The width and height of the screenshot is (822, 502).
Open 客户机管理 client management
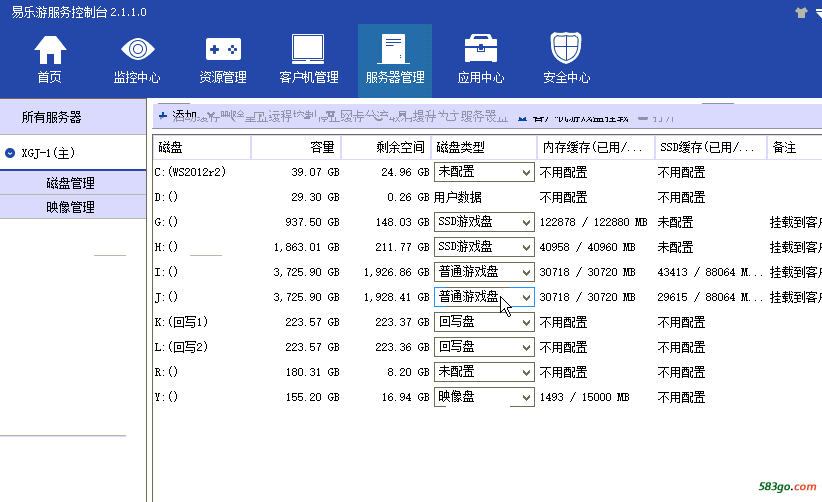(x=308, y=59)
